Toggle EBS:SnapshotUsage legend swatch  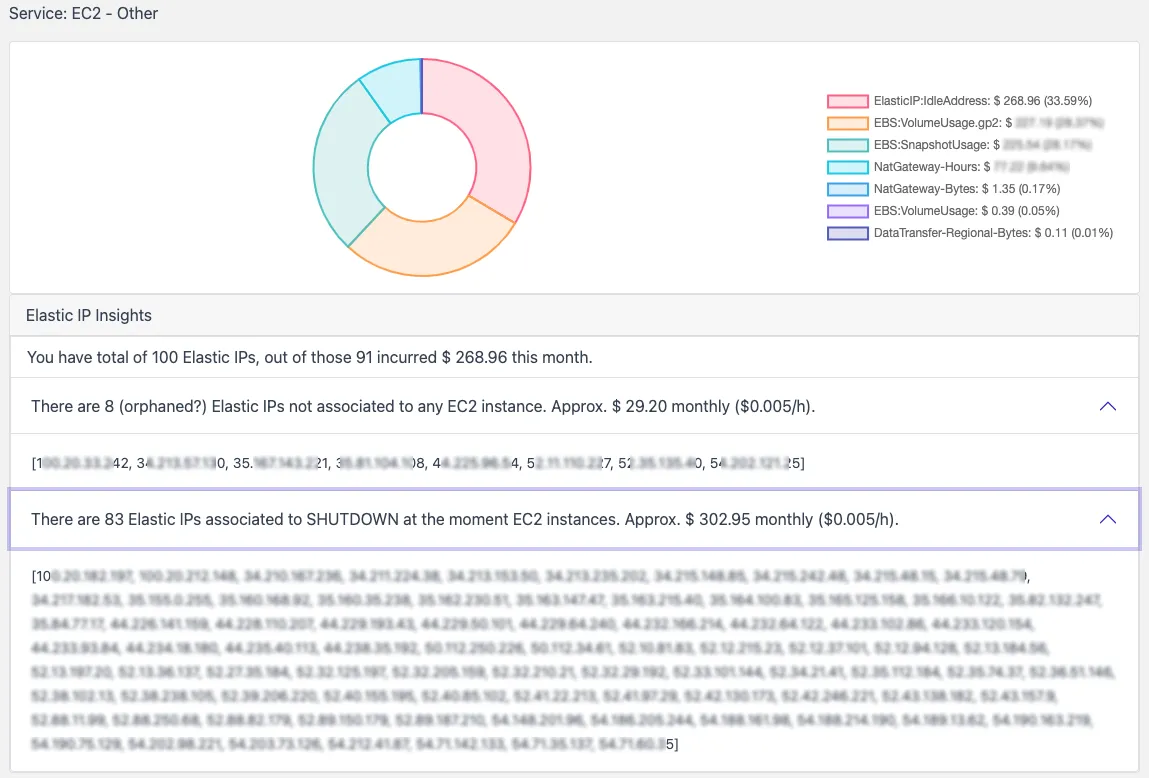847,145
